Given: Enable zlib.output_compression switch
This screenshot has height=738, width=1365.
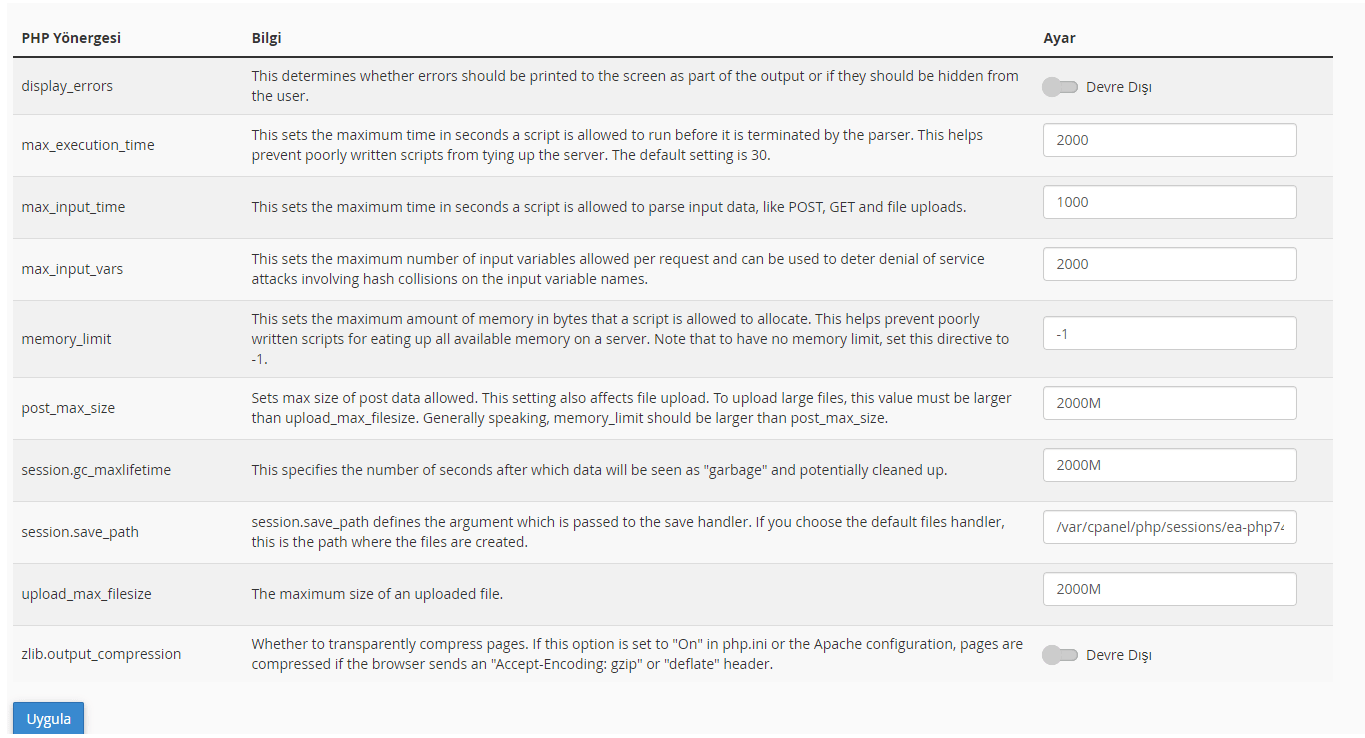Looking at the screenshot, I should point(1060,655).
